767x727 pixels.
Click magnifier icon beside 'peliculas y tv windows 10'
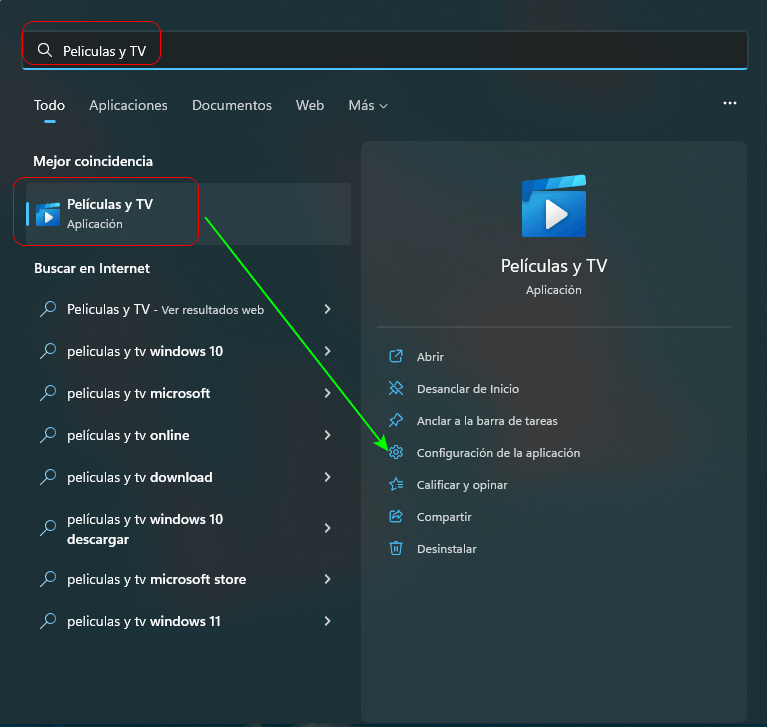pos(48,351)
